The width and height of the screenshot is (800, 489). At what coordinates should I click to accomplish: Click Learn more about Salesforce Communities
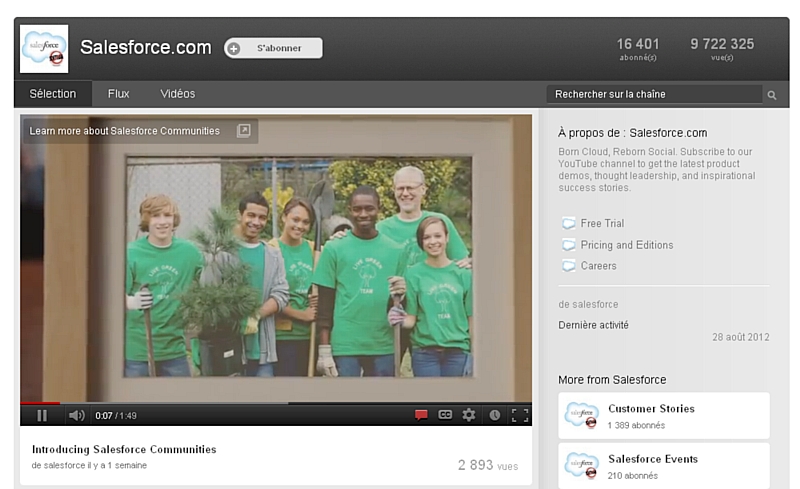tap(124, 131)
